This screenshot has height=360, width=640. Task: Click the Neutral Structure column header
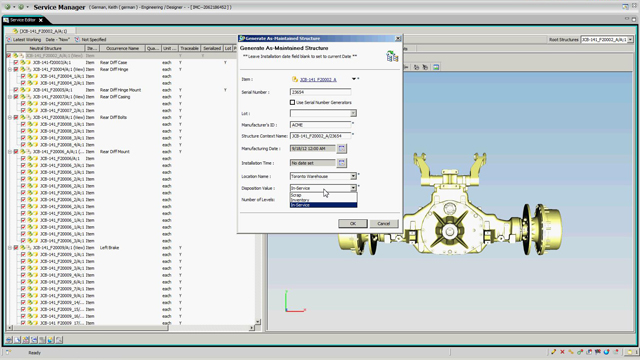(x=45, y=48)
